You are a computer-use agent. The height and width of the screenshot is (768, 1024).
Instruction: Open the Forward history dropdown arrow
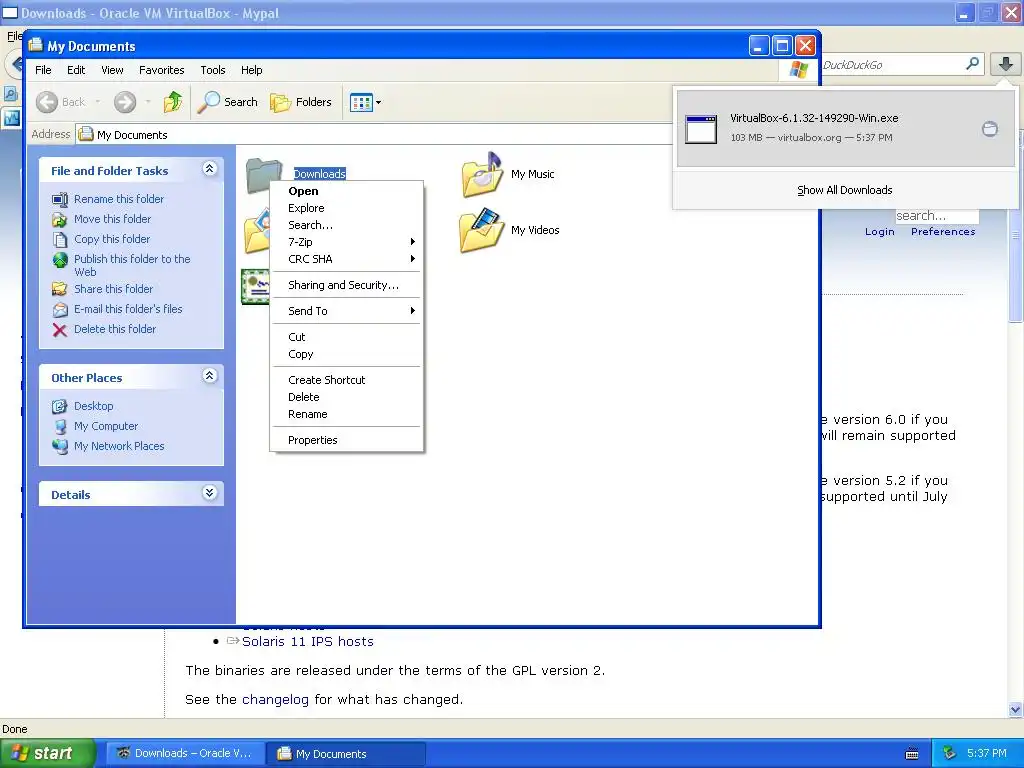(148, 102)
